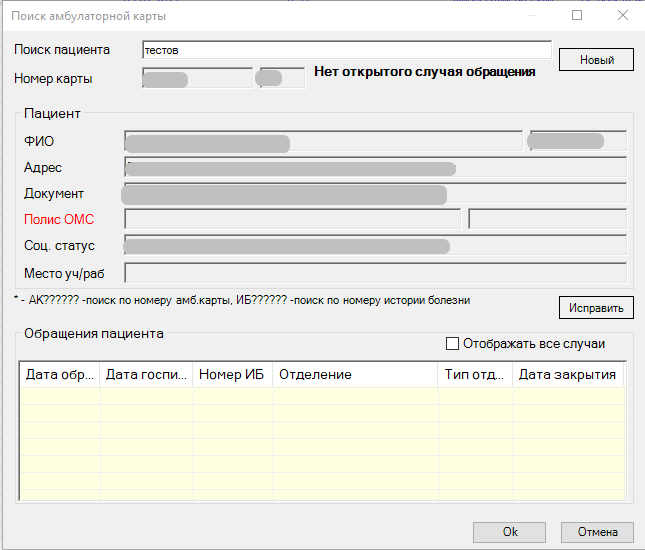Maximize the 'Поиск амбулаторной карты' window

pyautogui.click(x=577, y=16)
